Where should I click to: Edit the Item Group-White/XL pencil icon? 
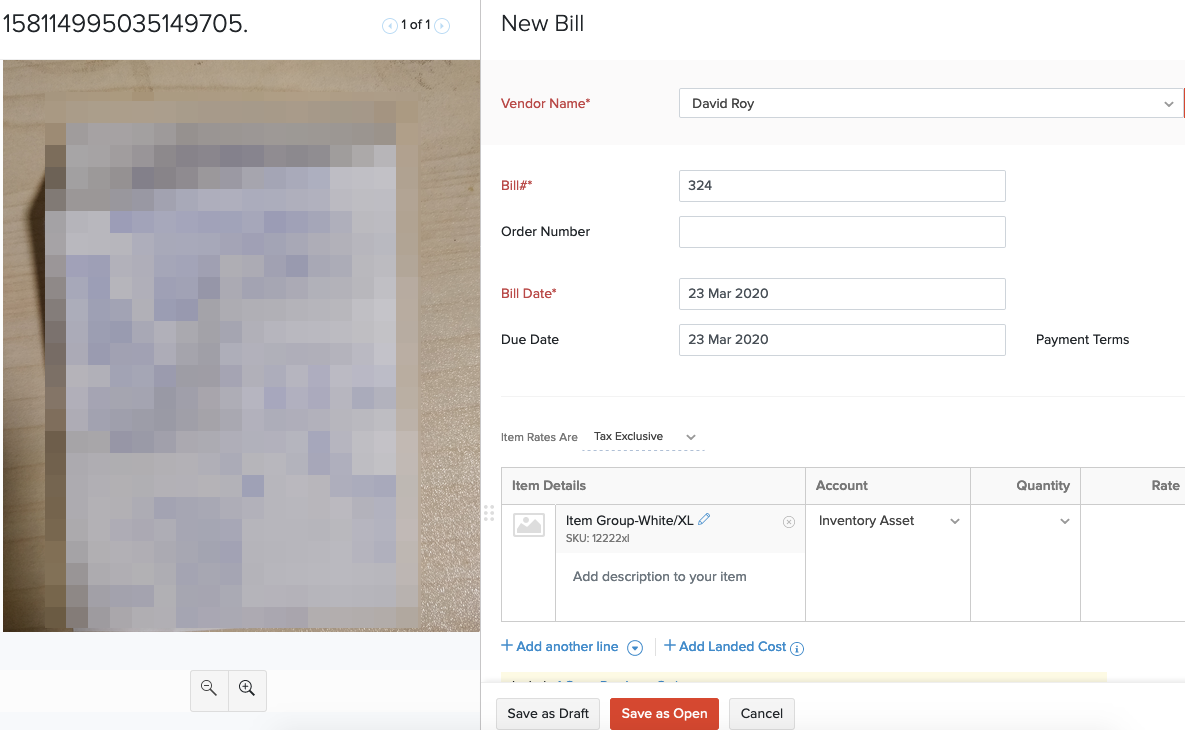tap(704, 519)
